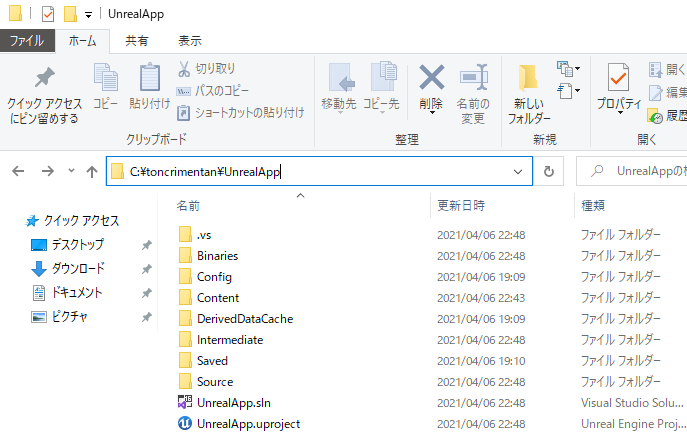The image size is (687, 433).
Task: Click Visual Studio icon of UnrealApp.sln
Action: click(185, 402)
